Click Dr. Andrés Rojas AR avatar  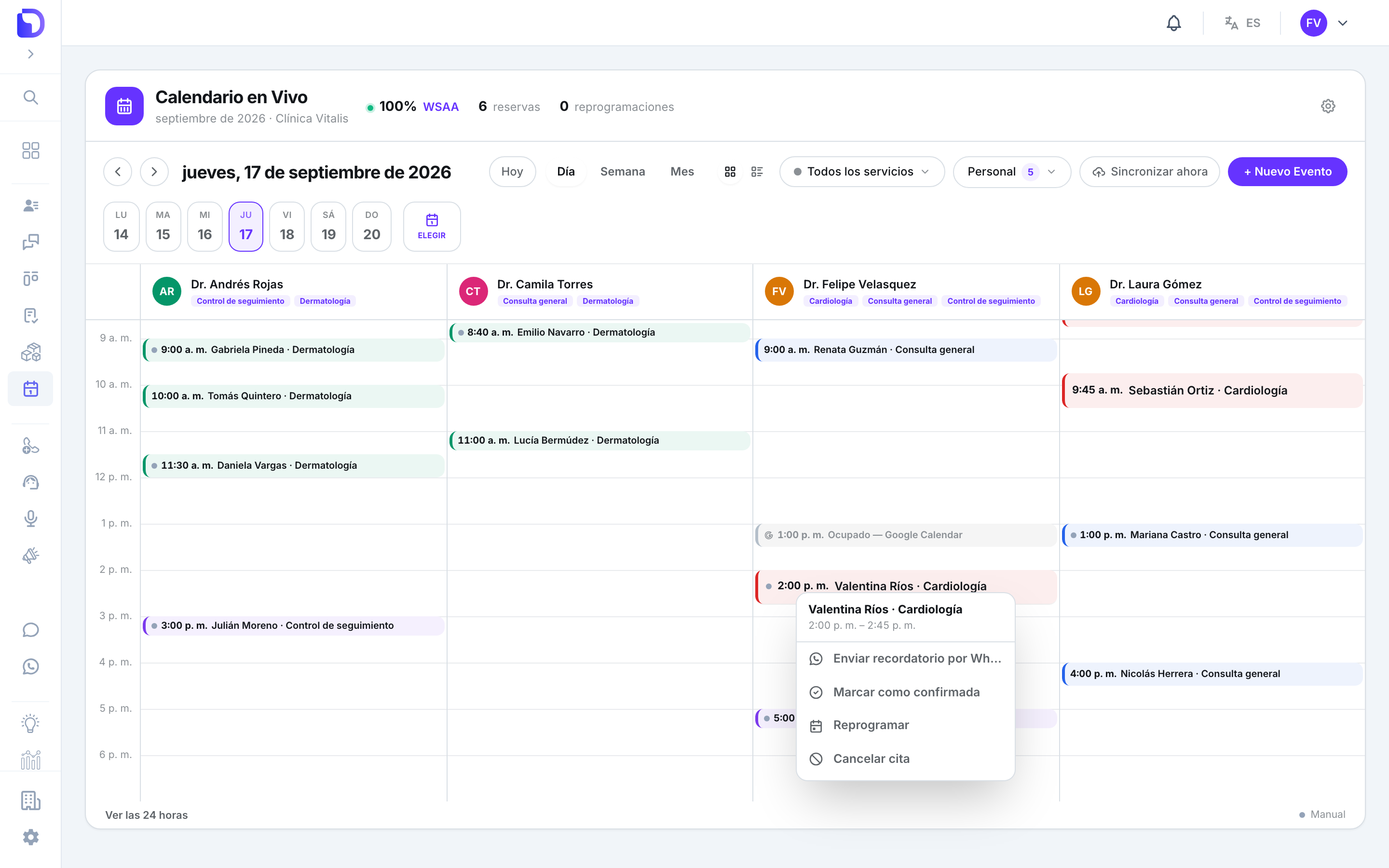click(x=167, y=291)
